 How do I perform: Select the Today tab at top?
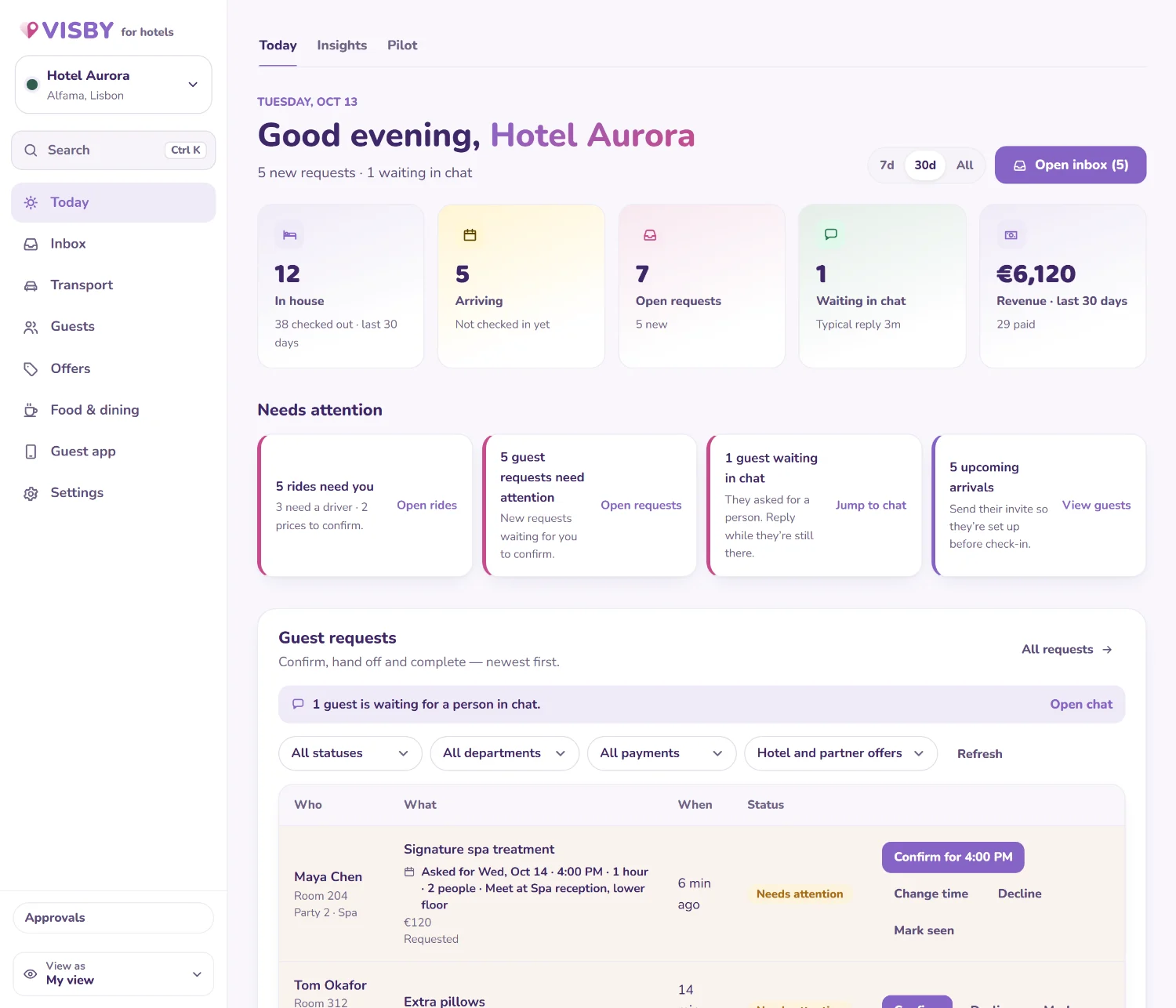click(x=278, y=45)
